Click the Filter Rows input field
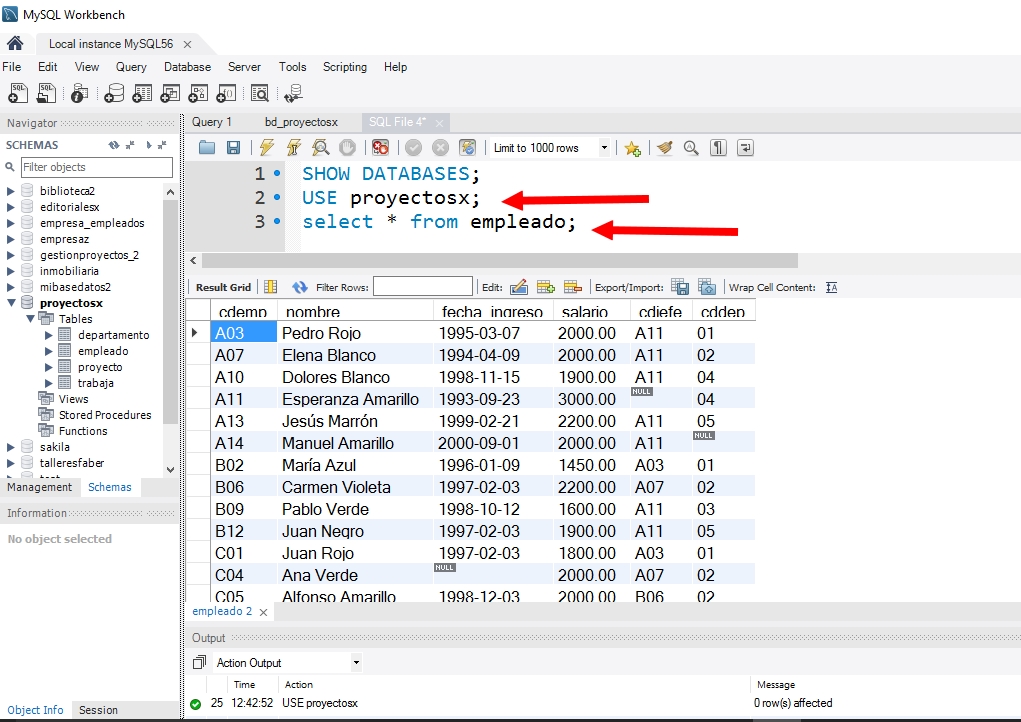 (x=422, y=287)
